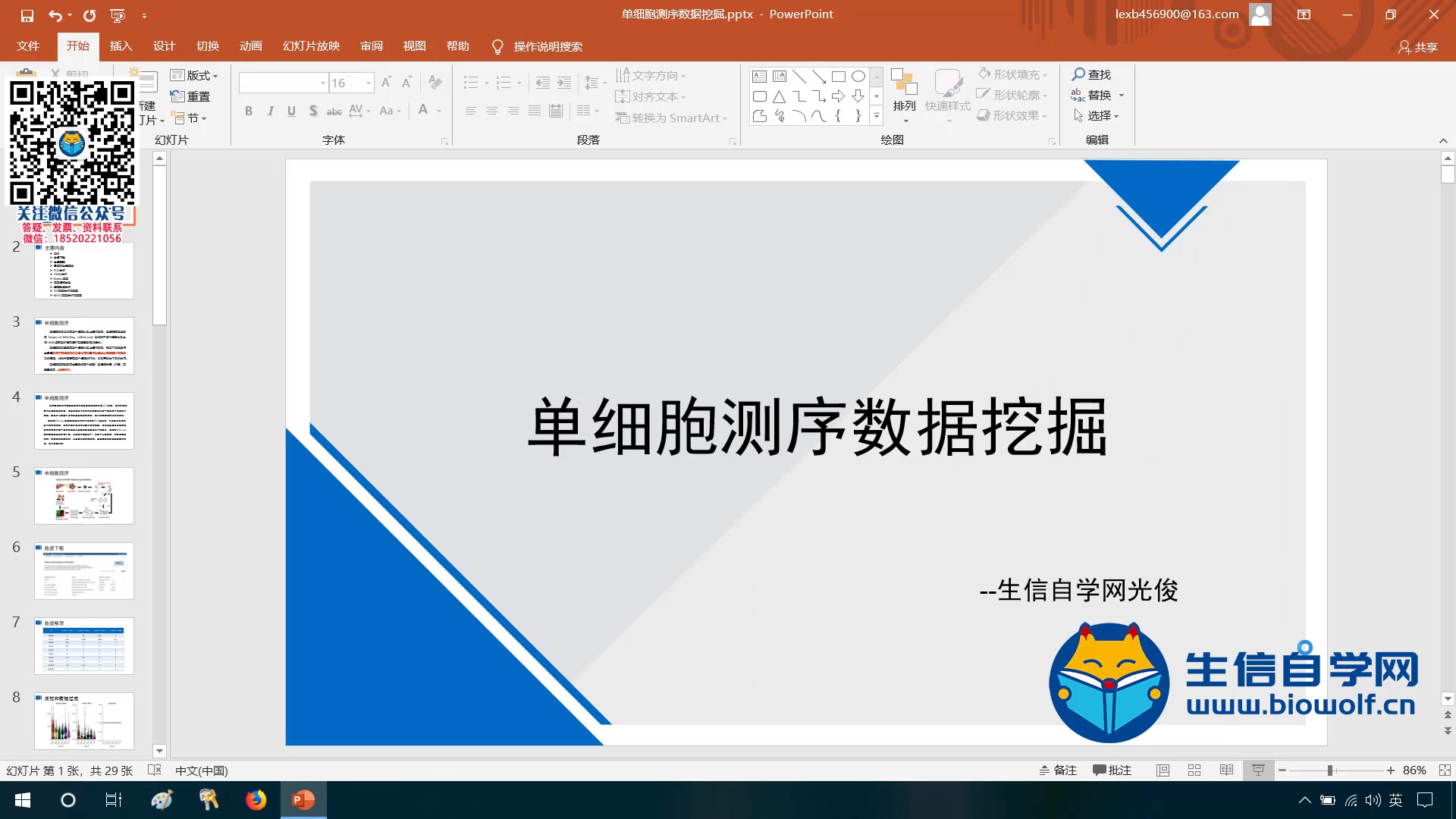Align text to the right
The width and height of the screenshot is (1456, 819).
(513, 111)
